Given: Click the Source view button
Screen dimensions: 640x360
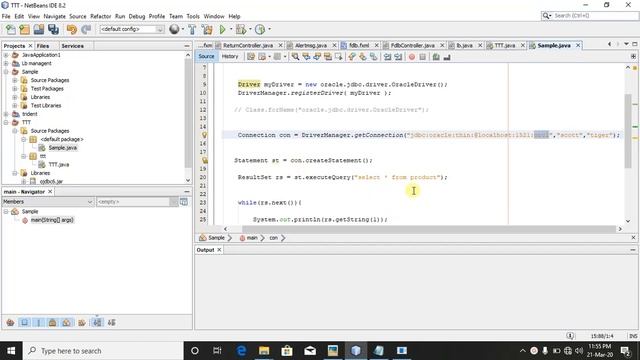Looking at the screenshot, I should coord(206,57).
